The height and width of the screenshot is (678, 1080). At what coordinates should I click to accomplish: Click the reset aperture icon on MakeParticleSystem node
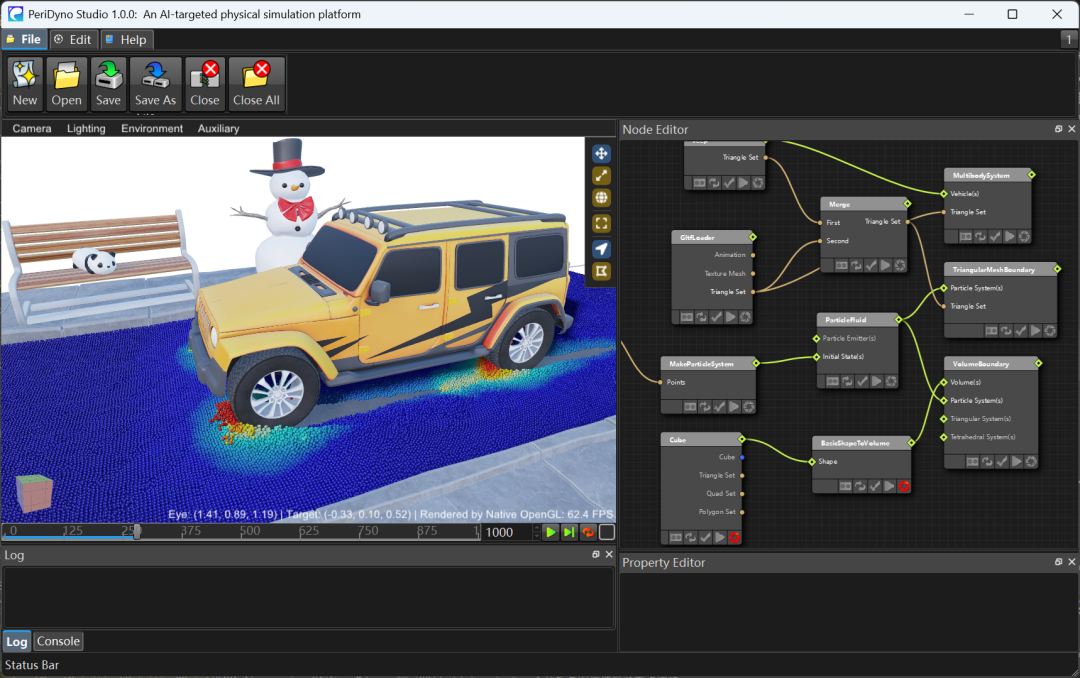click(x=749, y=407)
